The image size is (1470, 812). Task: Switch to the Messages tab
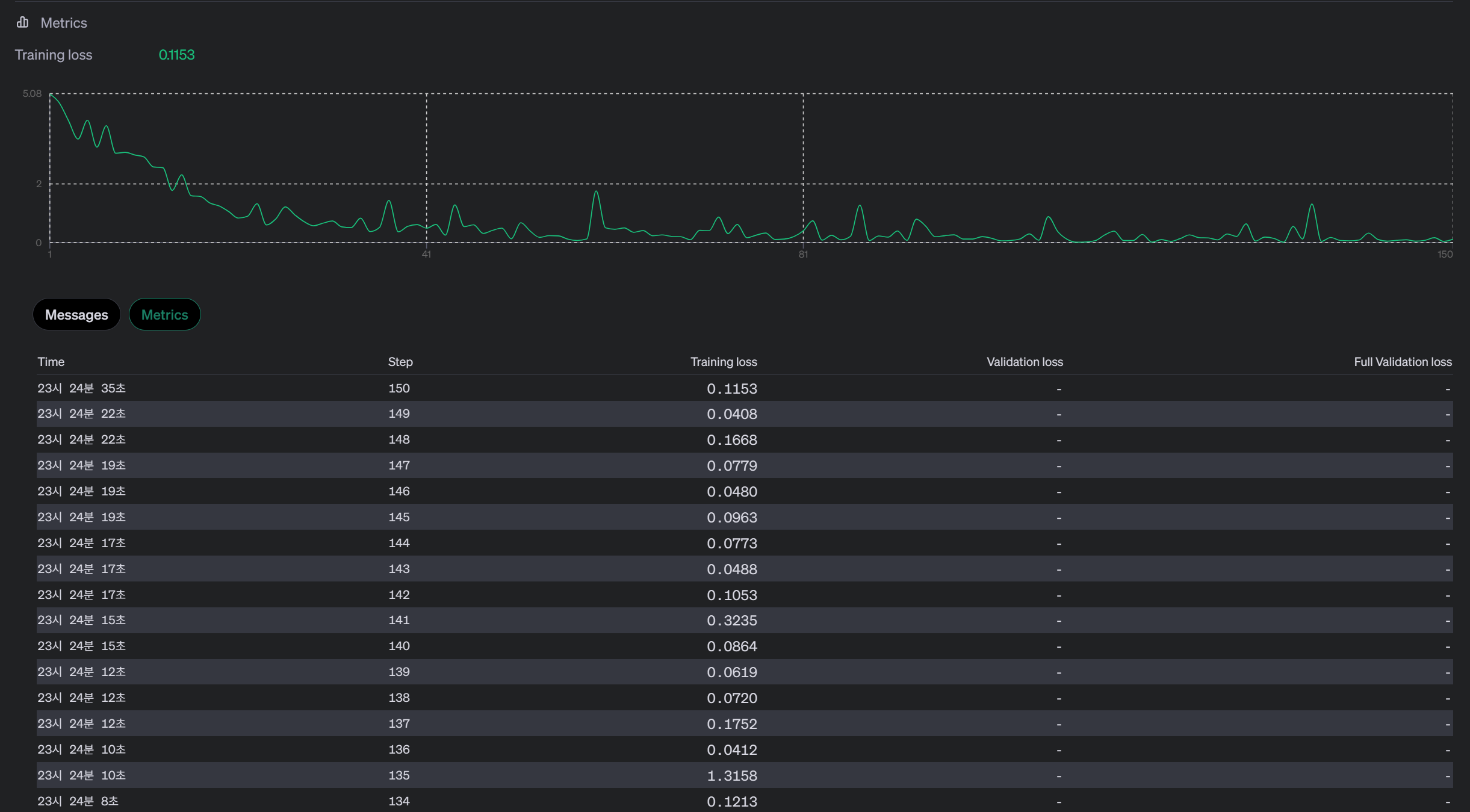(x=76, y=315)
